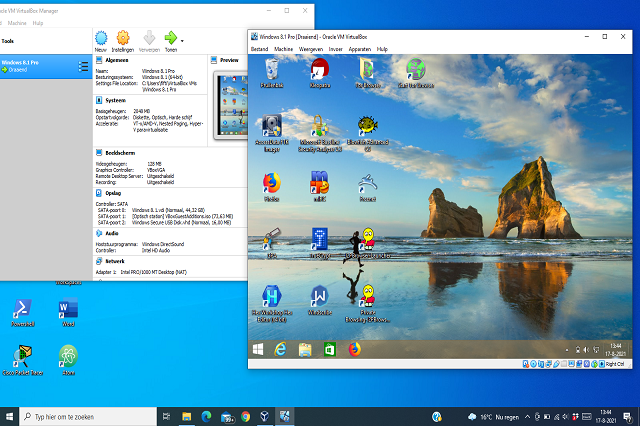Open the Apparaten menu in the VM window

pos(360,49)
